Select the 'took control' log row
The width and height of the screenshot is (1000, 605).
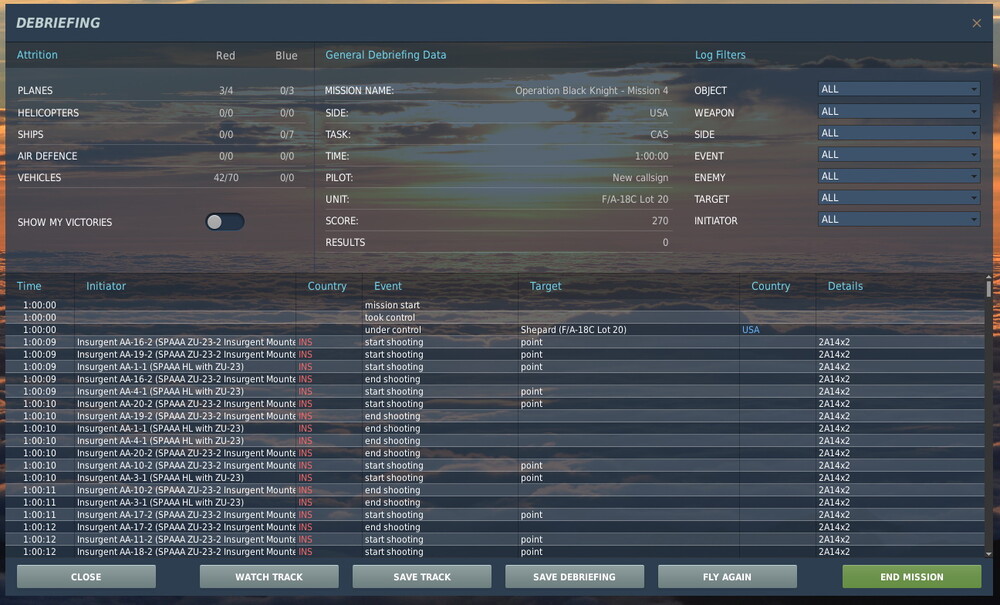pyautogui.click(x=494, y=317)
